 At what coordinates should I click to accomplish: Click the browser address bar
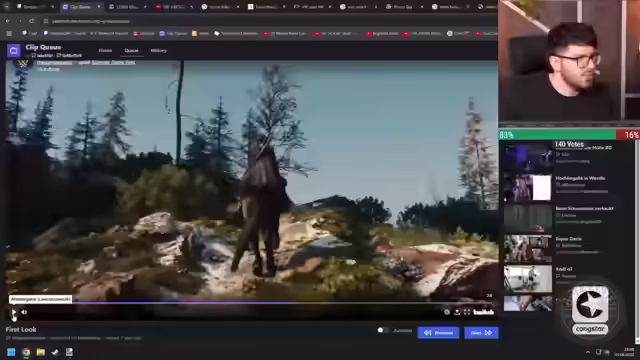point(269,21)
